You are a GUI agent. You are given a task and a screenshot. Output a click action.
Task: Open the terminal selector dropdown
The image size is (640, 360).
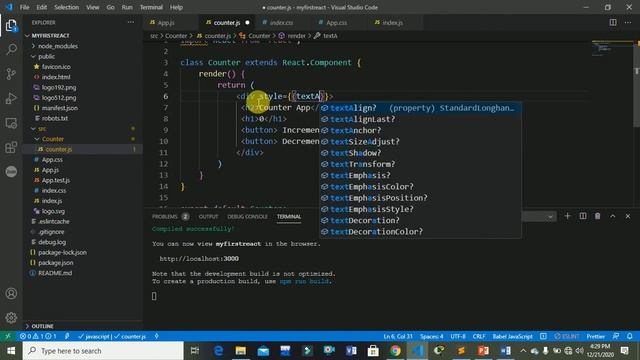tap(539, 216)
